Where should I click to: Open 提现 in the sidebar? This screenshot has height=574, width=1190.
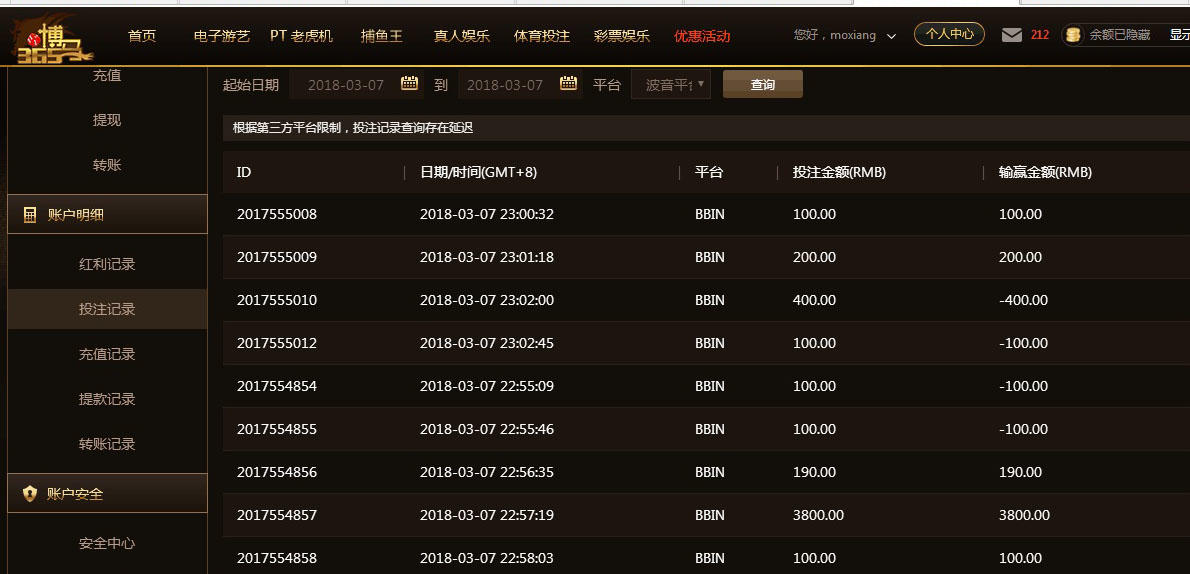pos(107,120)
